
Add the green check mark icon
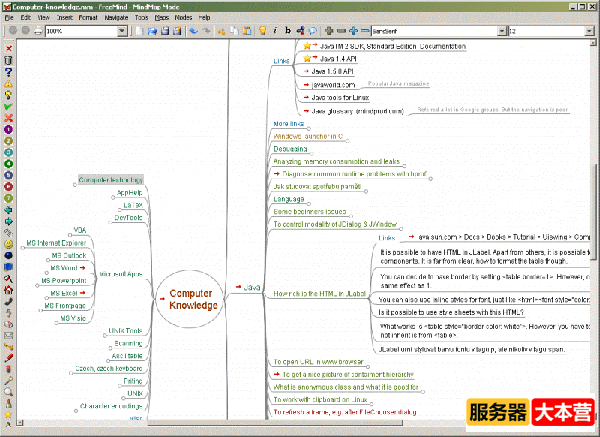(x=8, y=106)
